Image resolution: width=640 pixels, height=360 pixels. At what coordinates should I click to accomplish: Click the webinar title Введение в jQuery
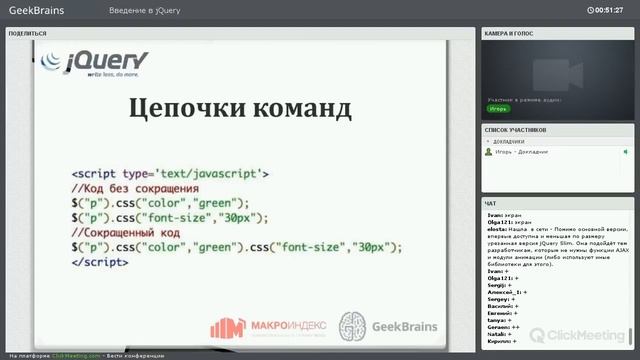click(144, 11)
